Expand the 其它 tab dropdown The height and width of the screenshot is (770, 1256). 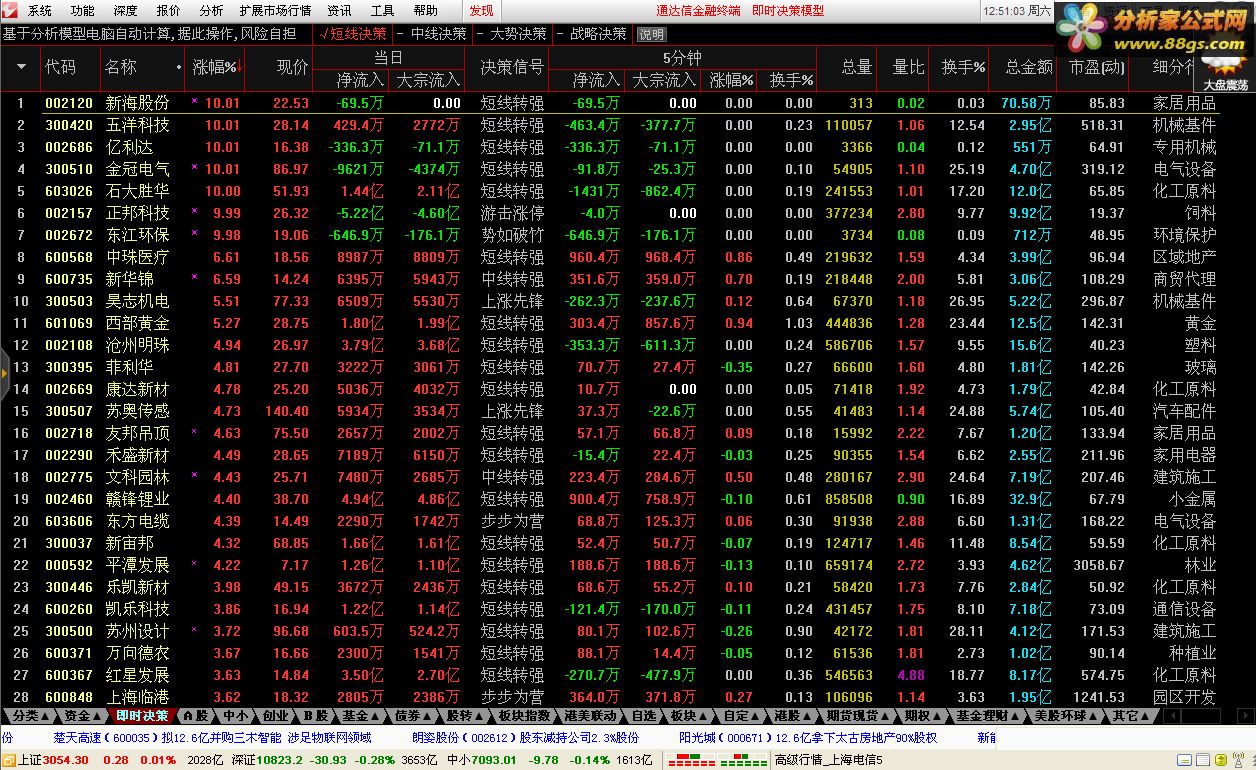(x=1132, y=716)
